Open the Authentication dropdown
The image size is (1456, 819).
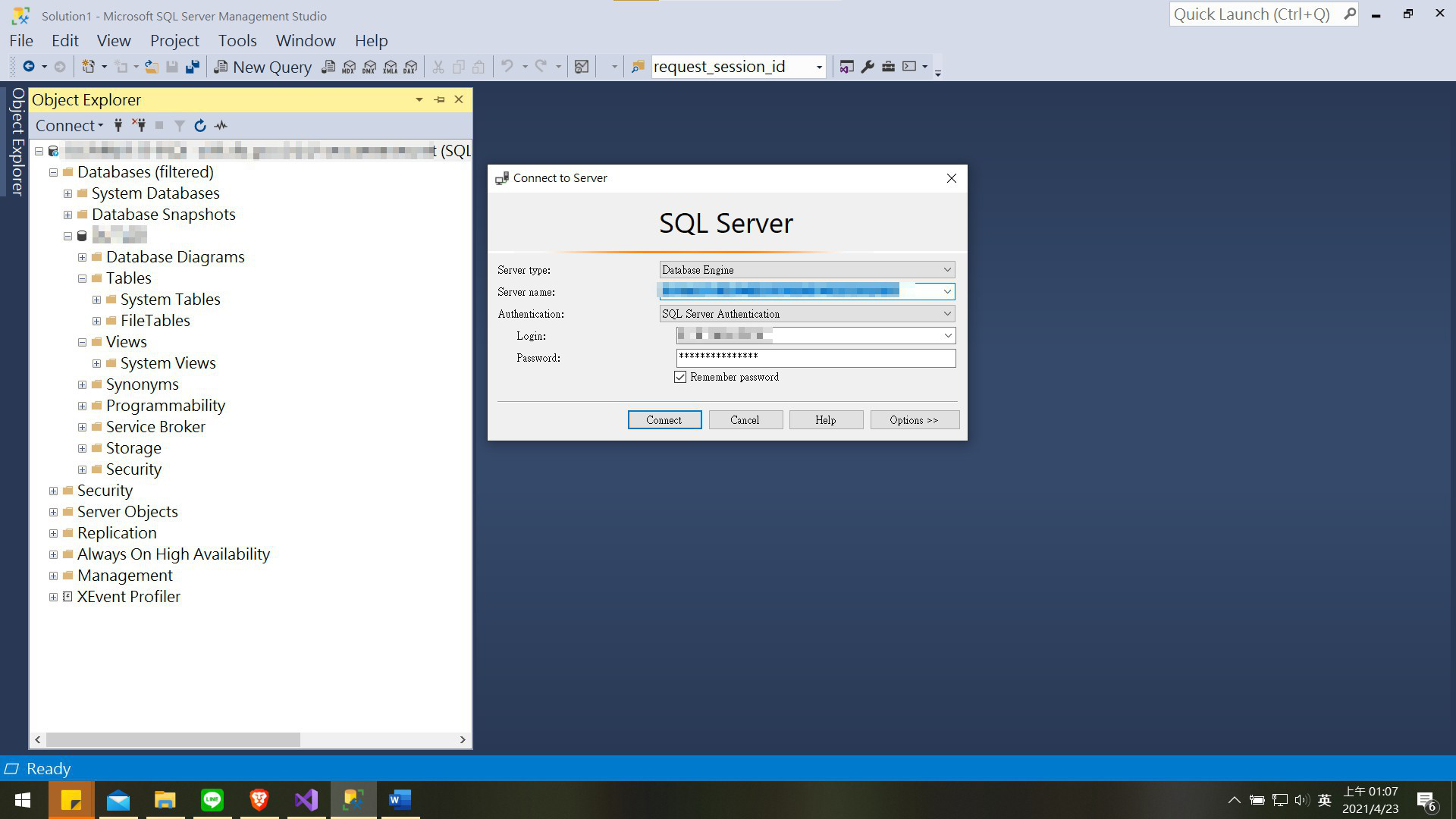tap(946, 313)
